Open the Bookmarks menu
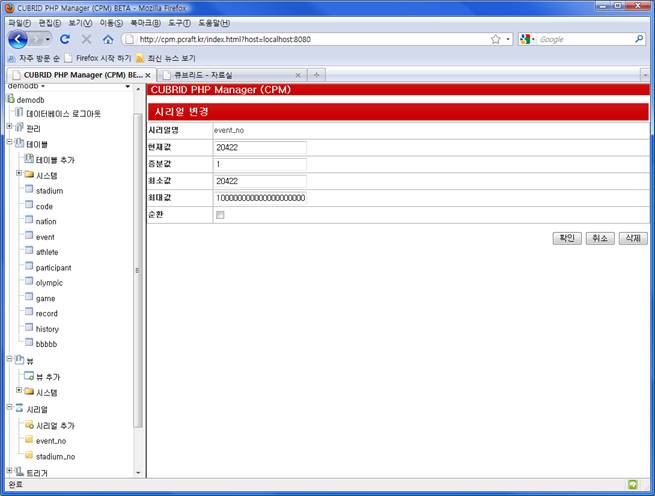This screenshot has height=496, width=655. point(145,23)
